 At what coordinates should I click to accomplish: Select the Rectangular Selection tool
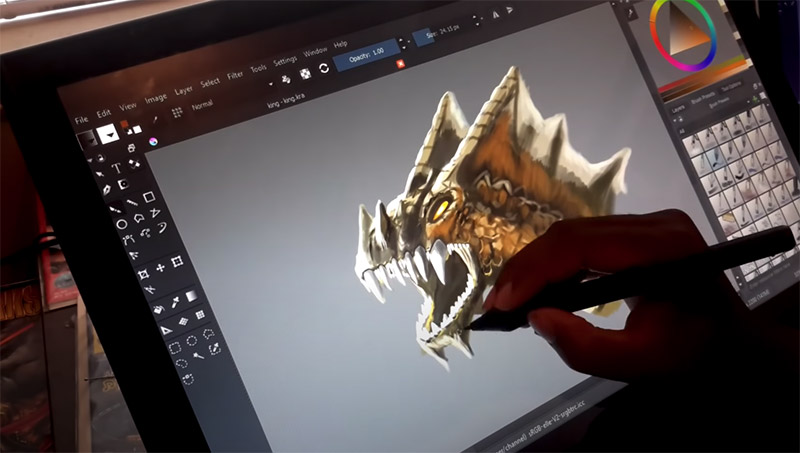coord(174,348)
